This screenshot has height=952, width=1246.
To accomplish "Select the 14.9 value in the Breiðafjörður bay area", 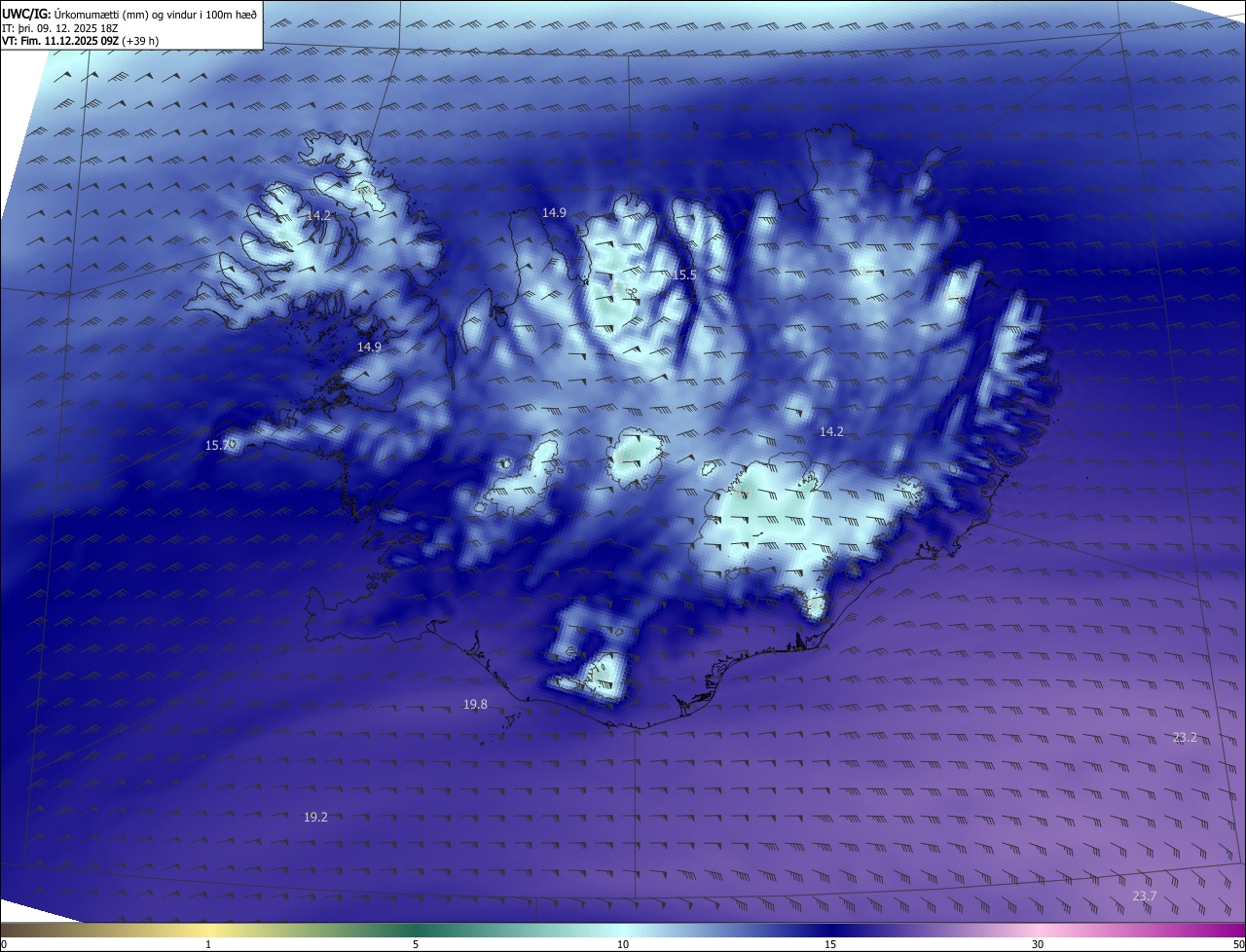I will pos(369,347).
